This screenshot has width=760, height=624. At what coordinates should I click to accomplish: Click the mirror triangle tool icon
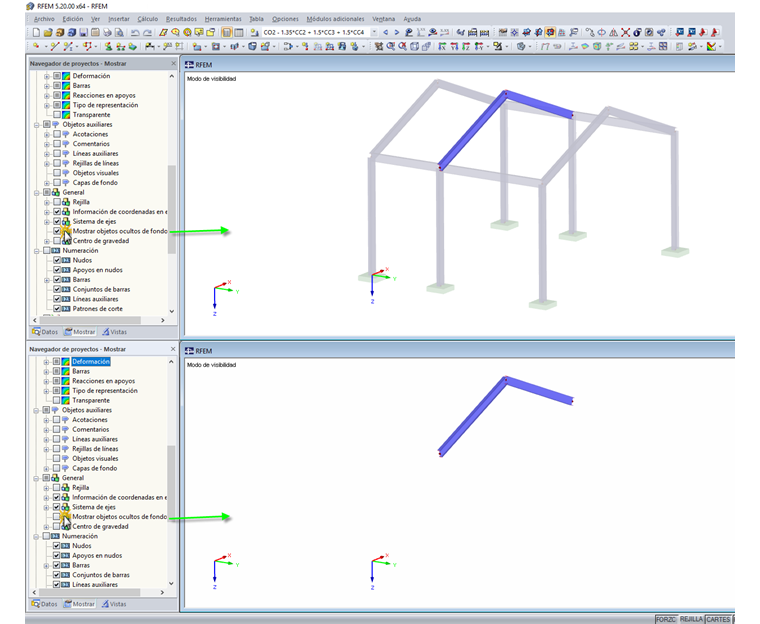[613, 32]
